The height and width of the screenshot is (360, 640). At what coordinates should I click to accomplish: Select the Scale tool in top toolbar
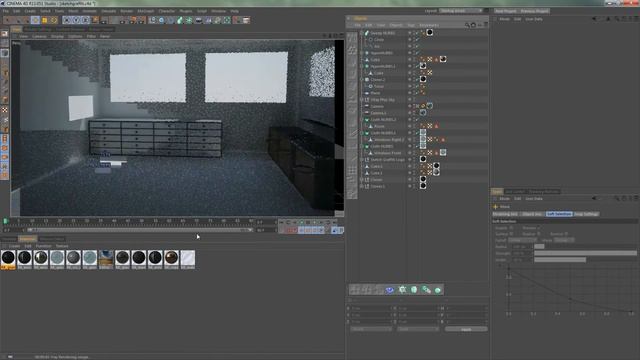click(x=44, y=20)
